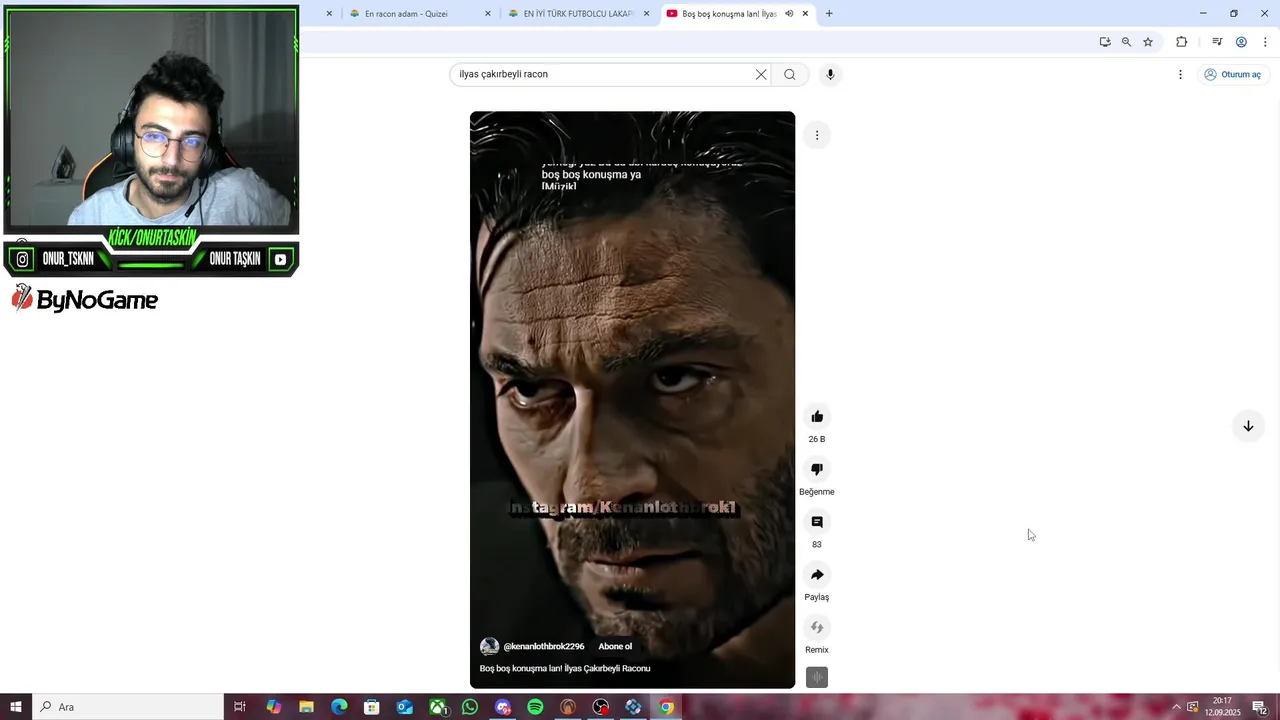1280x720 pixels.
Task: Share the Short via Paylaş arrow
Action: point(817,575)
